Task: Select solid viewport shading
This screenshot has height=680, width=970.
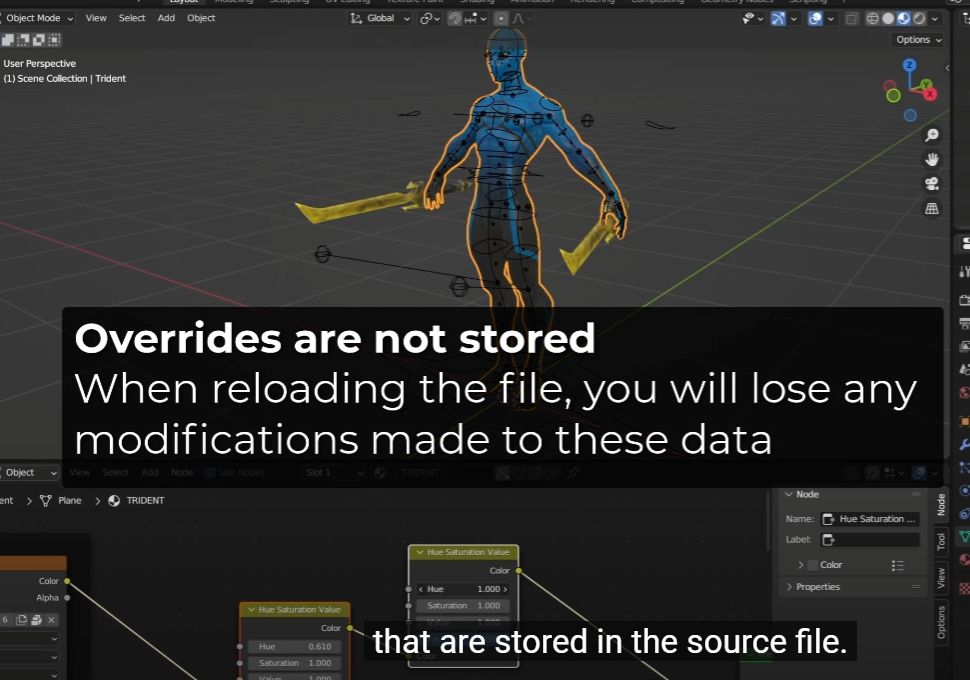Action: pos(888,19)
